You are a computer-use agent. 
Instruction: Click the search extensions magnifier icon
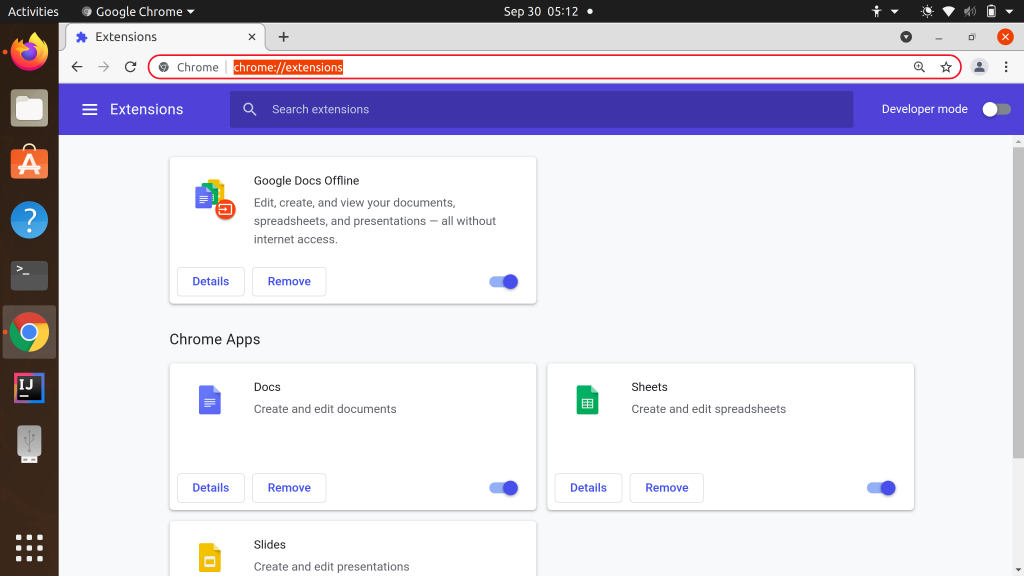pyautogui.click(x=249, y=109)
